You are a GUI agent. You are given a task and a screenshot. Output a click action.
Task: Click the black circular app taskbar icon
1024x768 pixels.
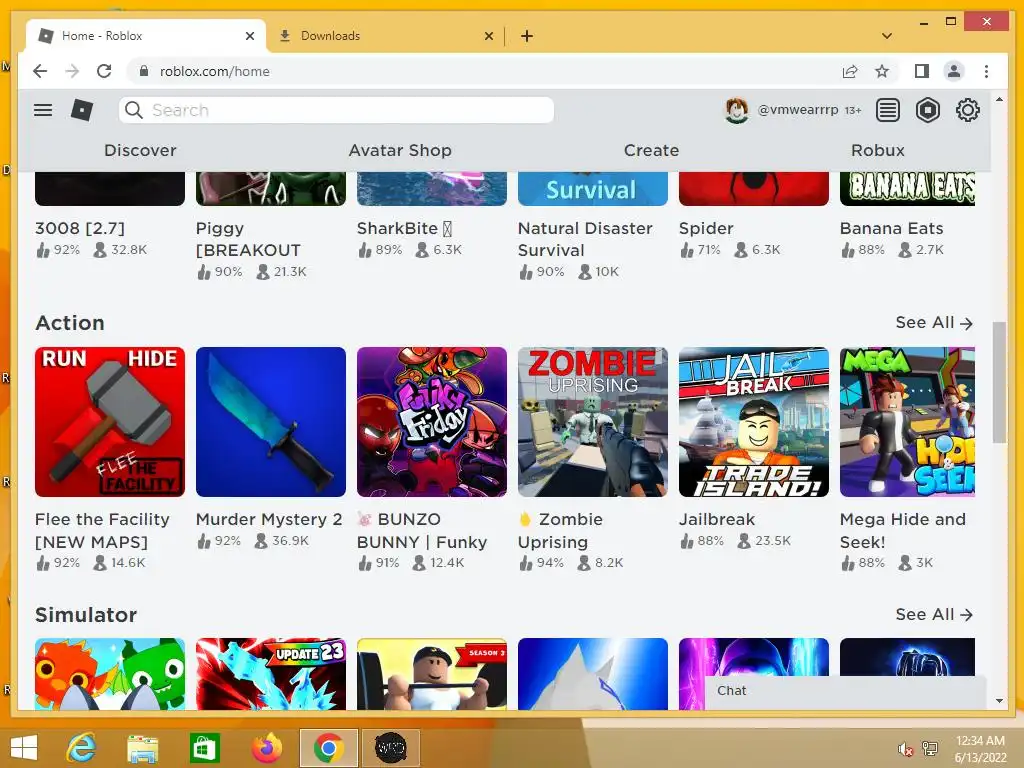coord(391,748)
